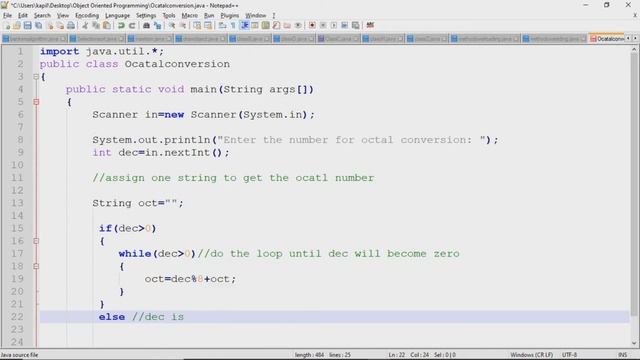Open the Plugins menu
640x360 pixels.
229,16
